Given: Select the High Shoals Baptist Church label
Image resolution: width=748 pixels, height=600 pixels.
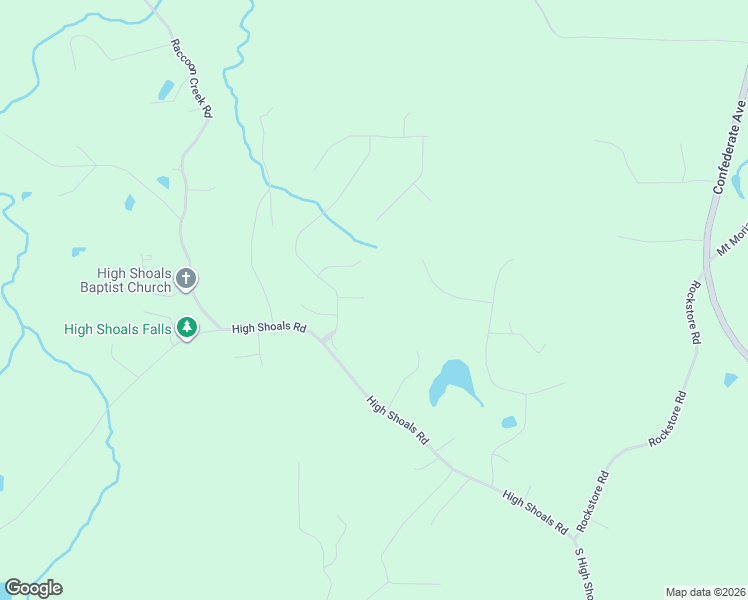Looking at the screenshot, I should point(126,280).
